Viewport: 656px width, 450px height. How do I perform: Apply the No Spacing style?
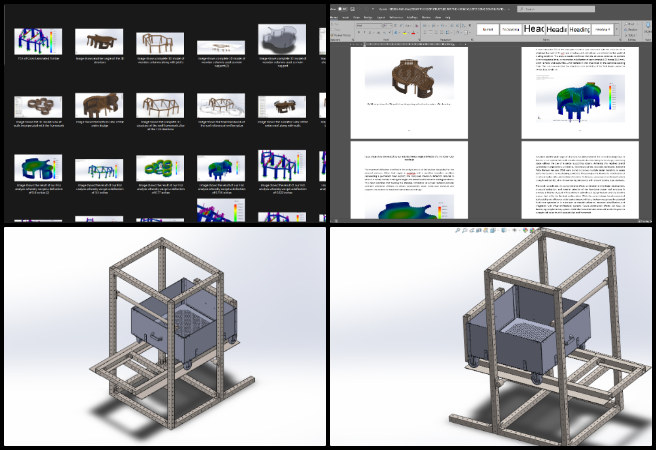tap(510, 30)
